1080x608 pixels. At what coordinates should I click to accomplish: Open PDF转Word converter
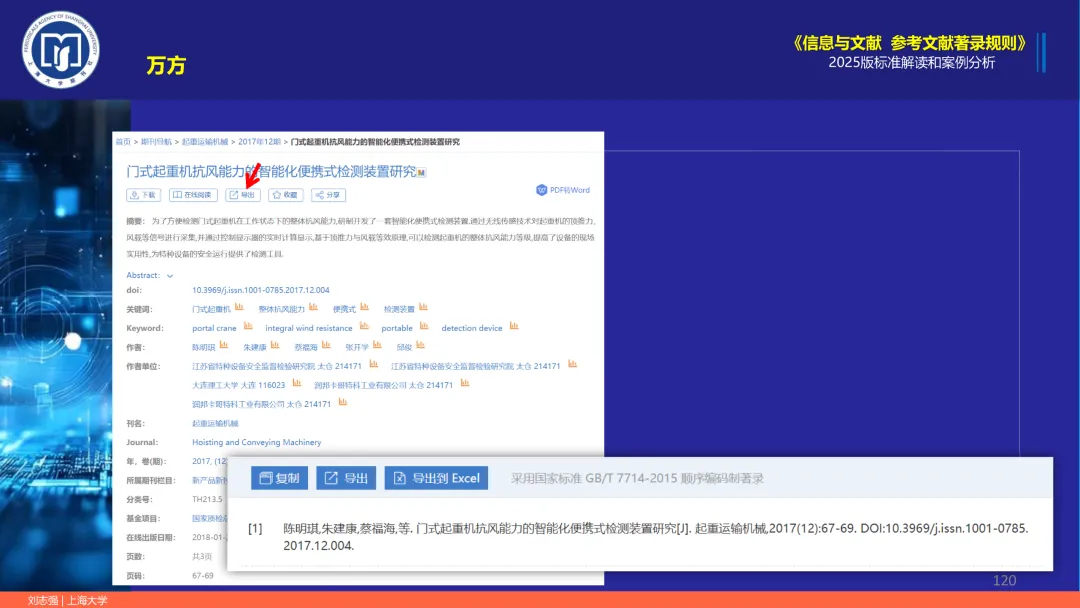(x=563, y=190)
